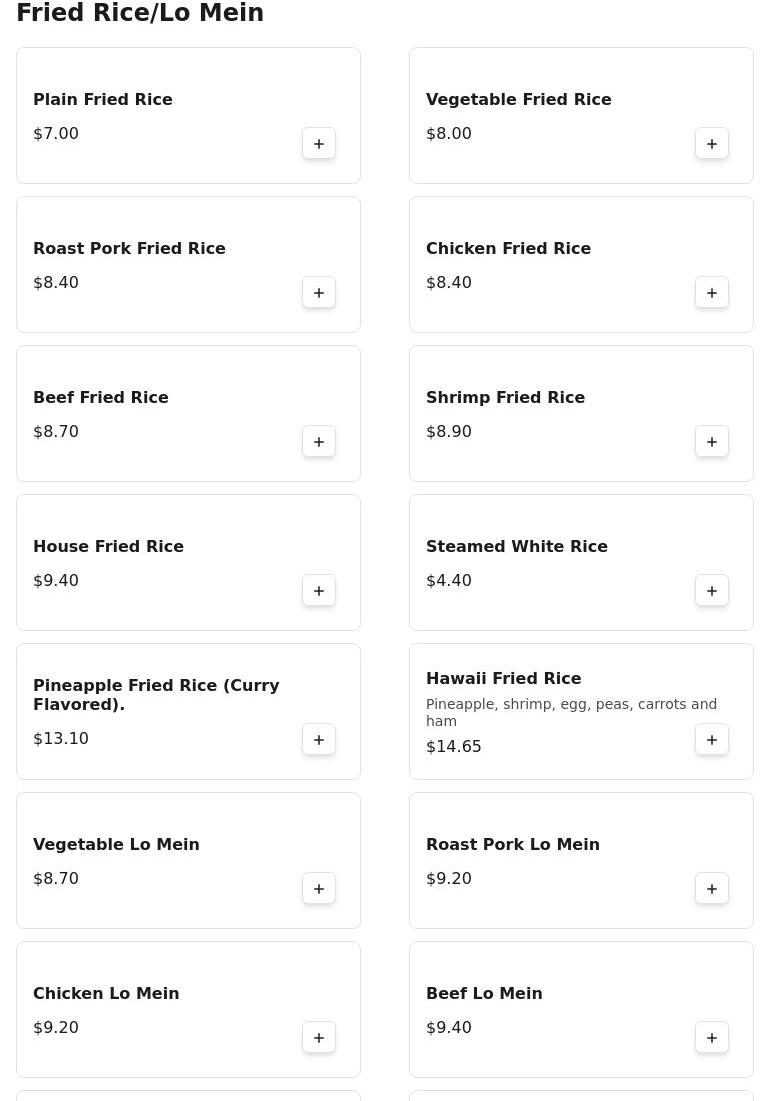Add Beef Lo Mein to cart

coord(712,1038)
